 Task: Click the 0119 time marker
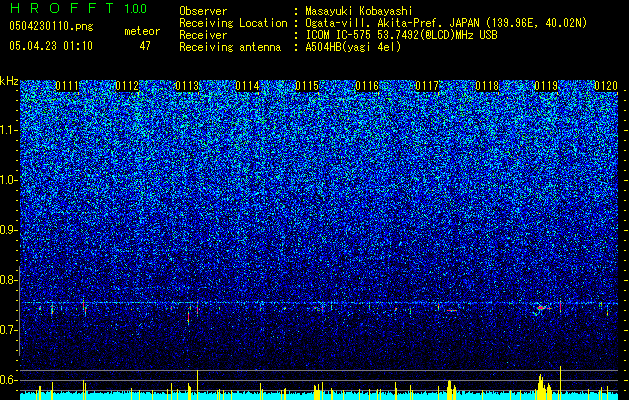tap(546, 86)
